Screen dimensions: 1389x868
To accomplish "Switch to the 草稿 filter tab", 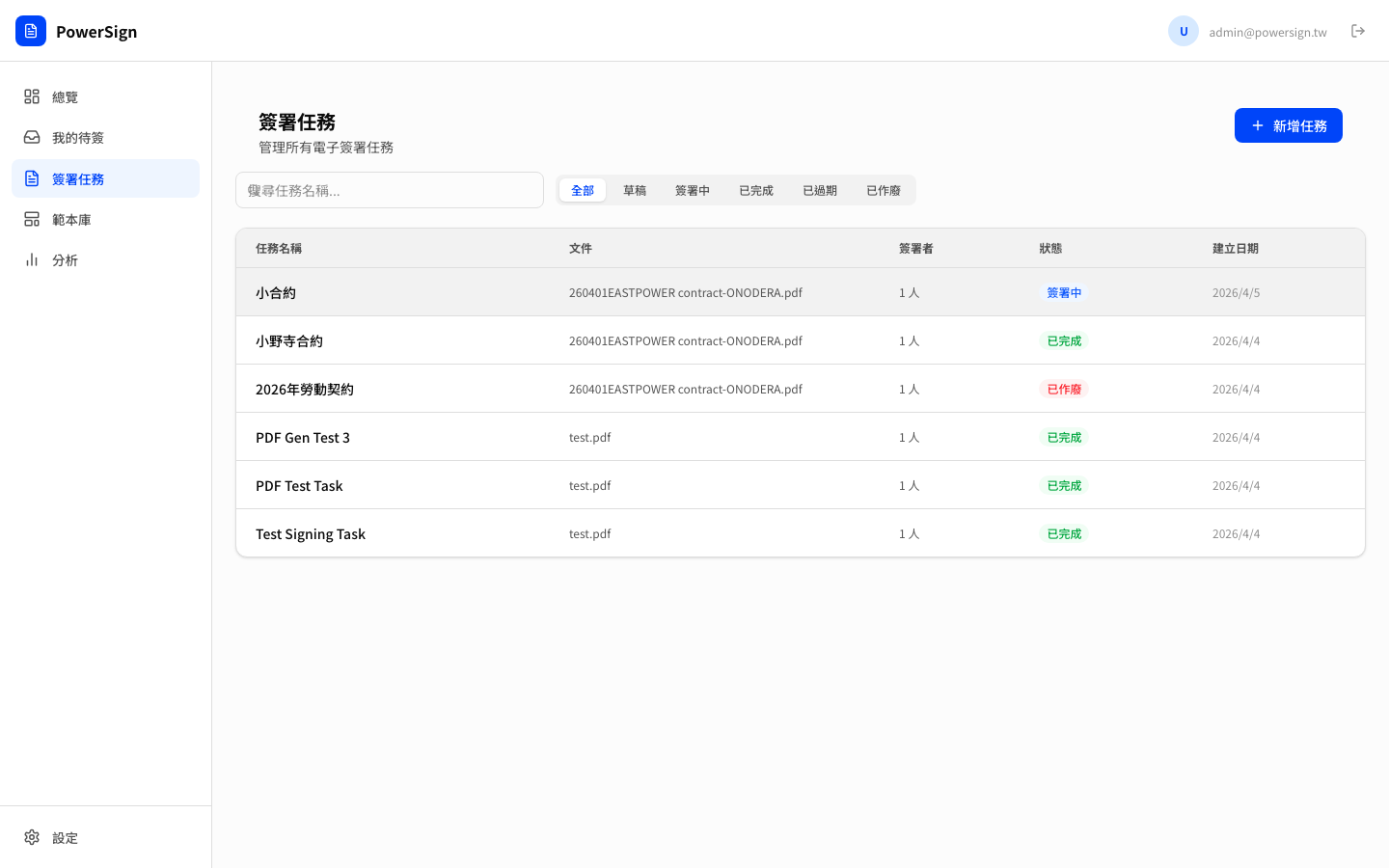I will pos(634,190).
